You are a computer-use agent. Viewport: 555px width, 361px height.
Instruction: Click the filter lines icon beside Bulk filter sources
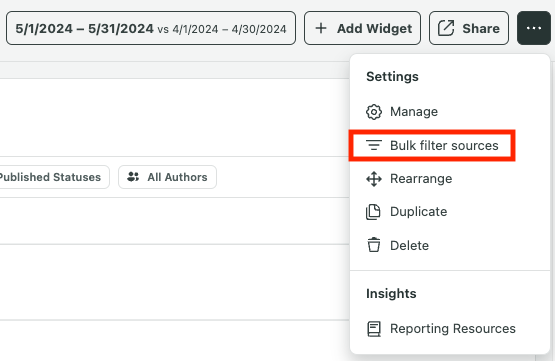click(x=374, y=145)
